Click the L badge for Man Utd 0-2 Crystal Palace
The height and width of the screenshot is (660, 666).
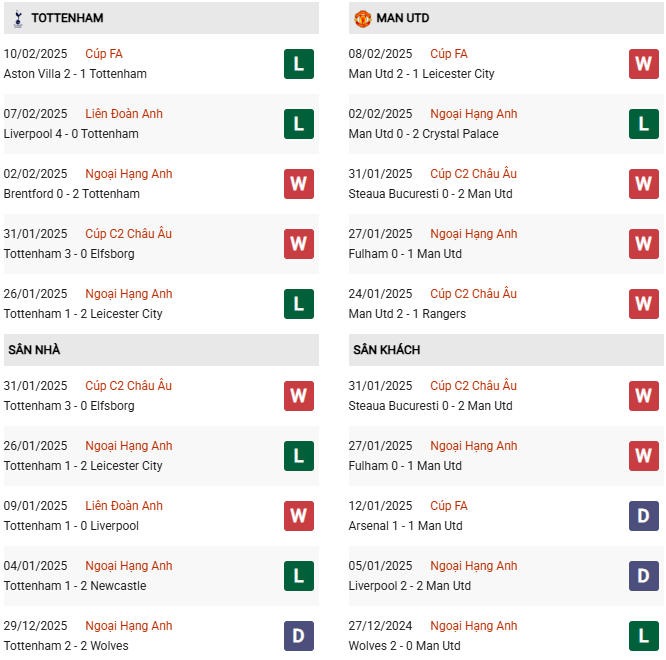coord(643,124)
